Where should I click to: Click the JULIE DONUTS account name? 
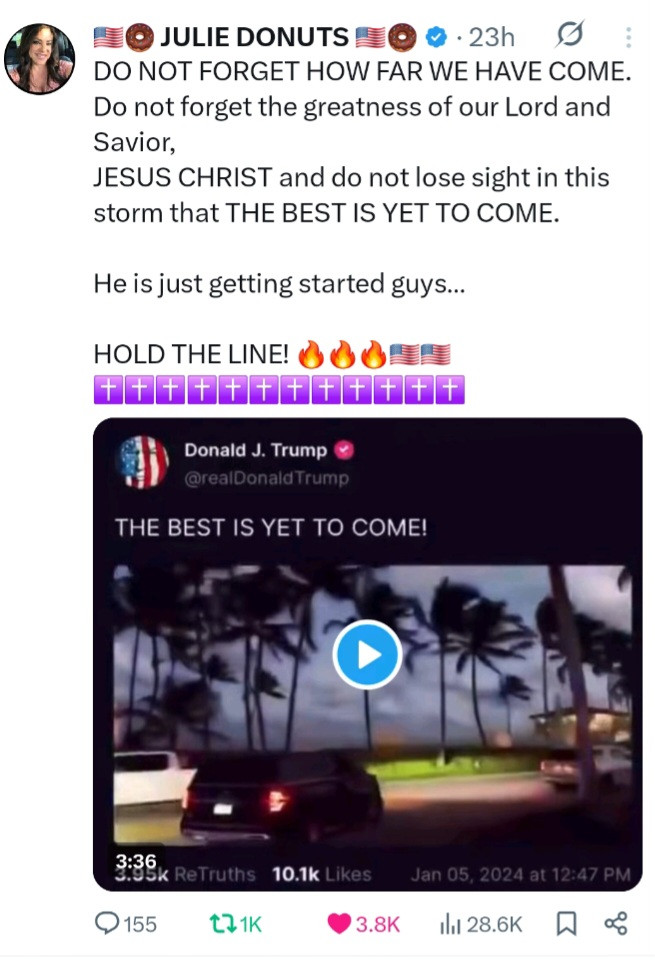pyautogui.click(x=254, y=37)
